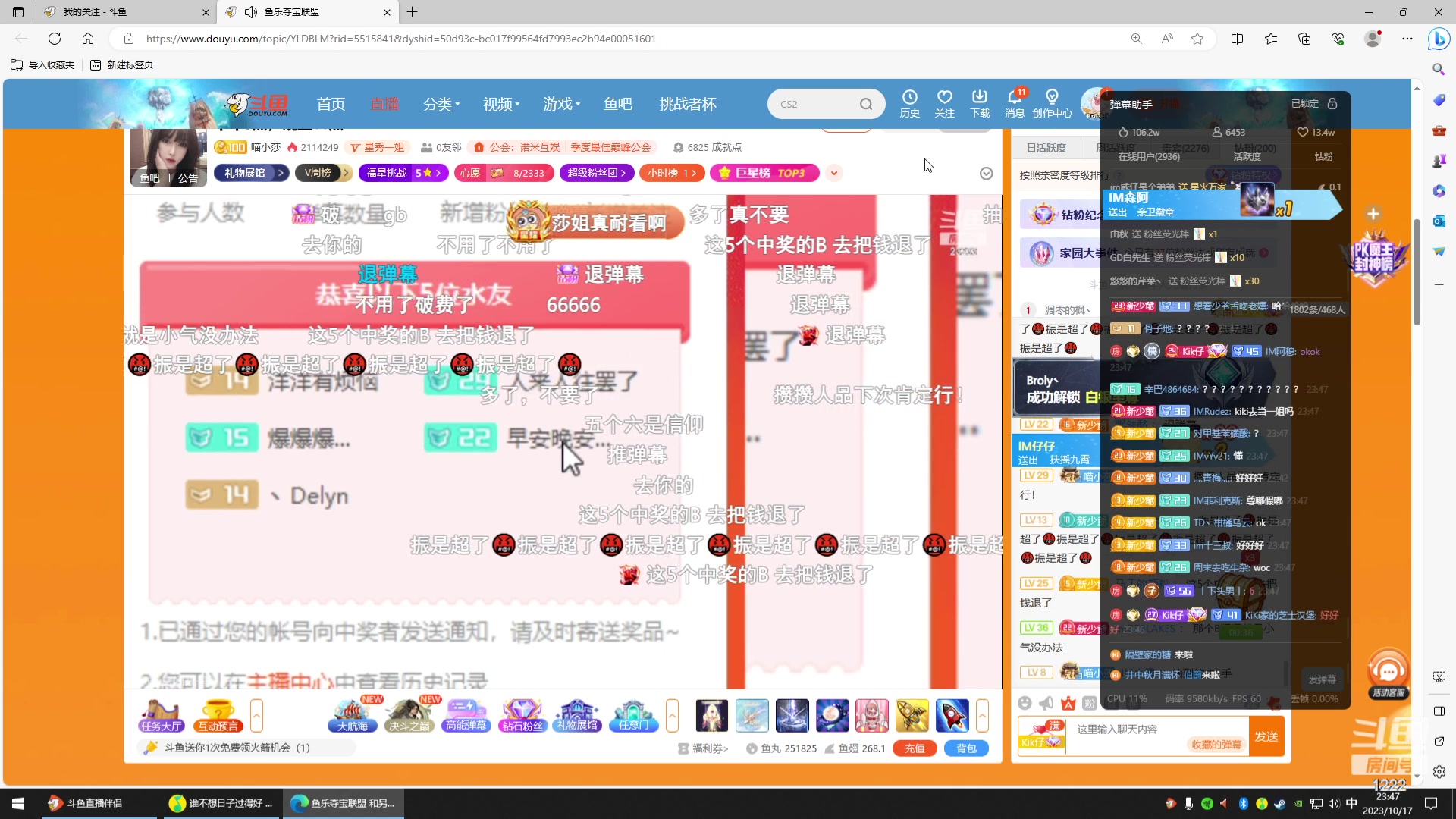Open 互动预言 trophy icon
The width and height of the screenshot is (1456, 819).
click(218, 715)
